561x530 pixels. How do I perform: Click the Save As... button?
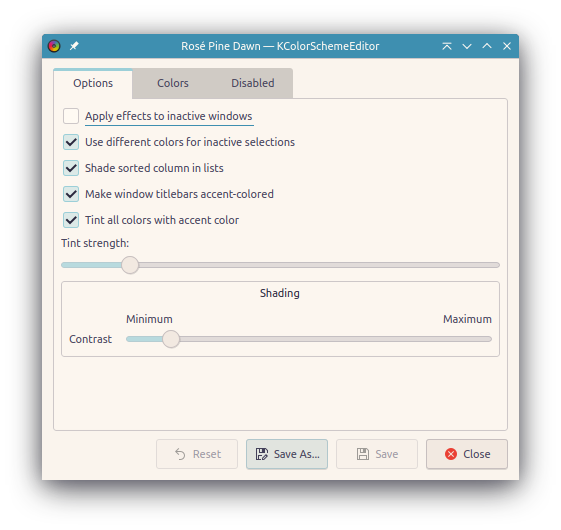pos(287,454)
